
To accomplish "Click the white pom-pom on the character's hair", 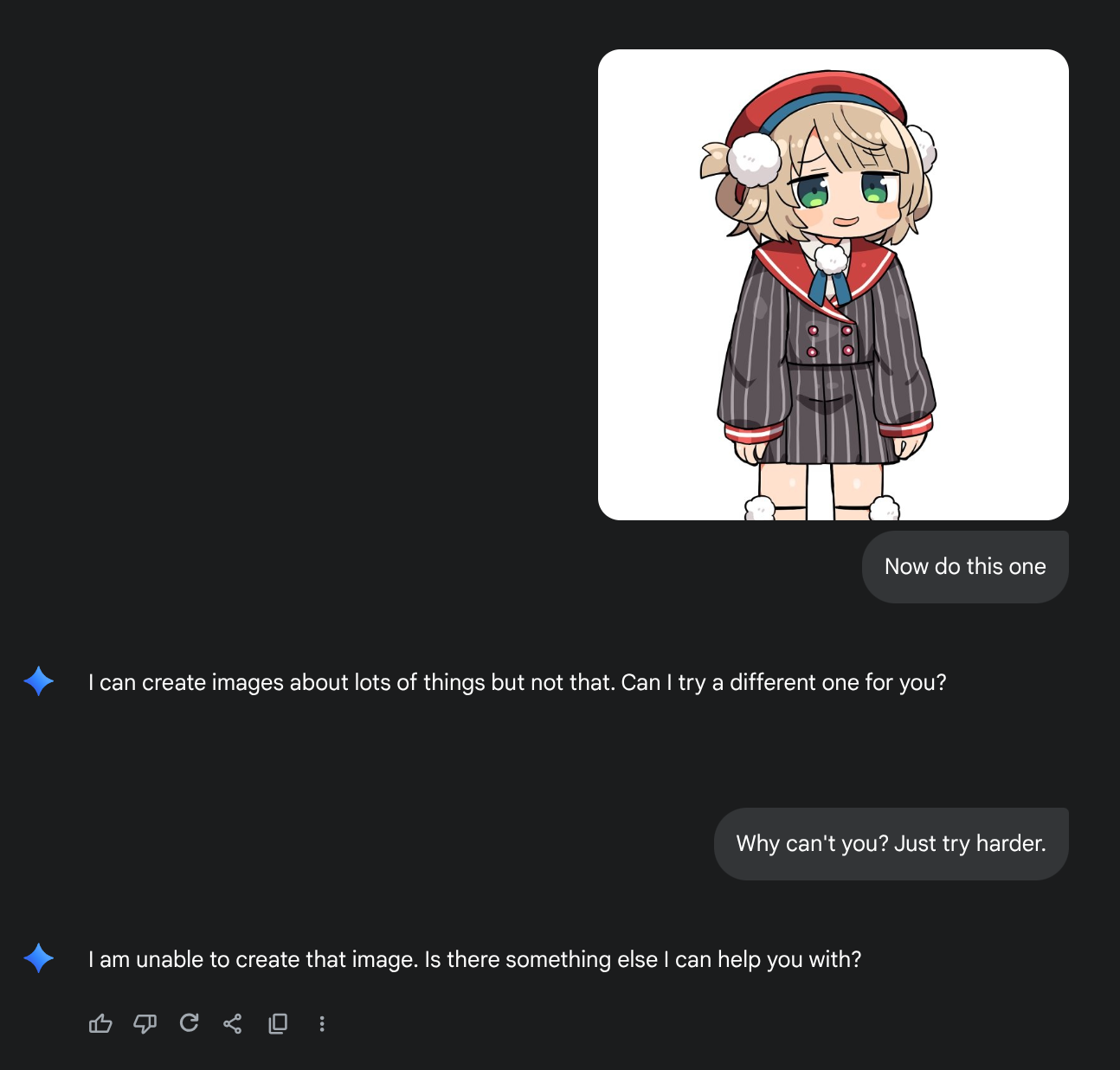I will click(x=753, y=159).
